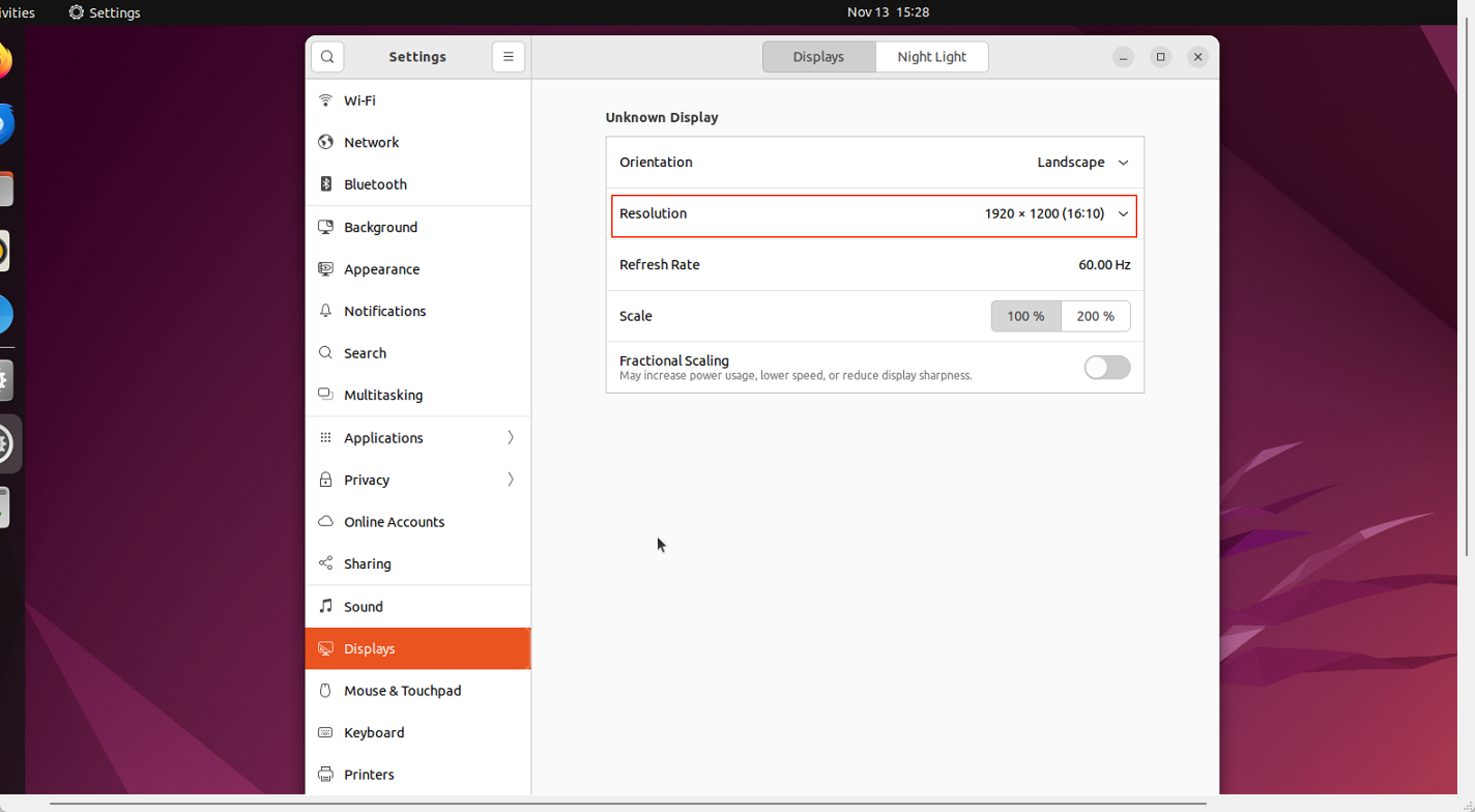Open Mouse & Touchpad settings
The image size is (1475, 812).
[402, 690]
